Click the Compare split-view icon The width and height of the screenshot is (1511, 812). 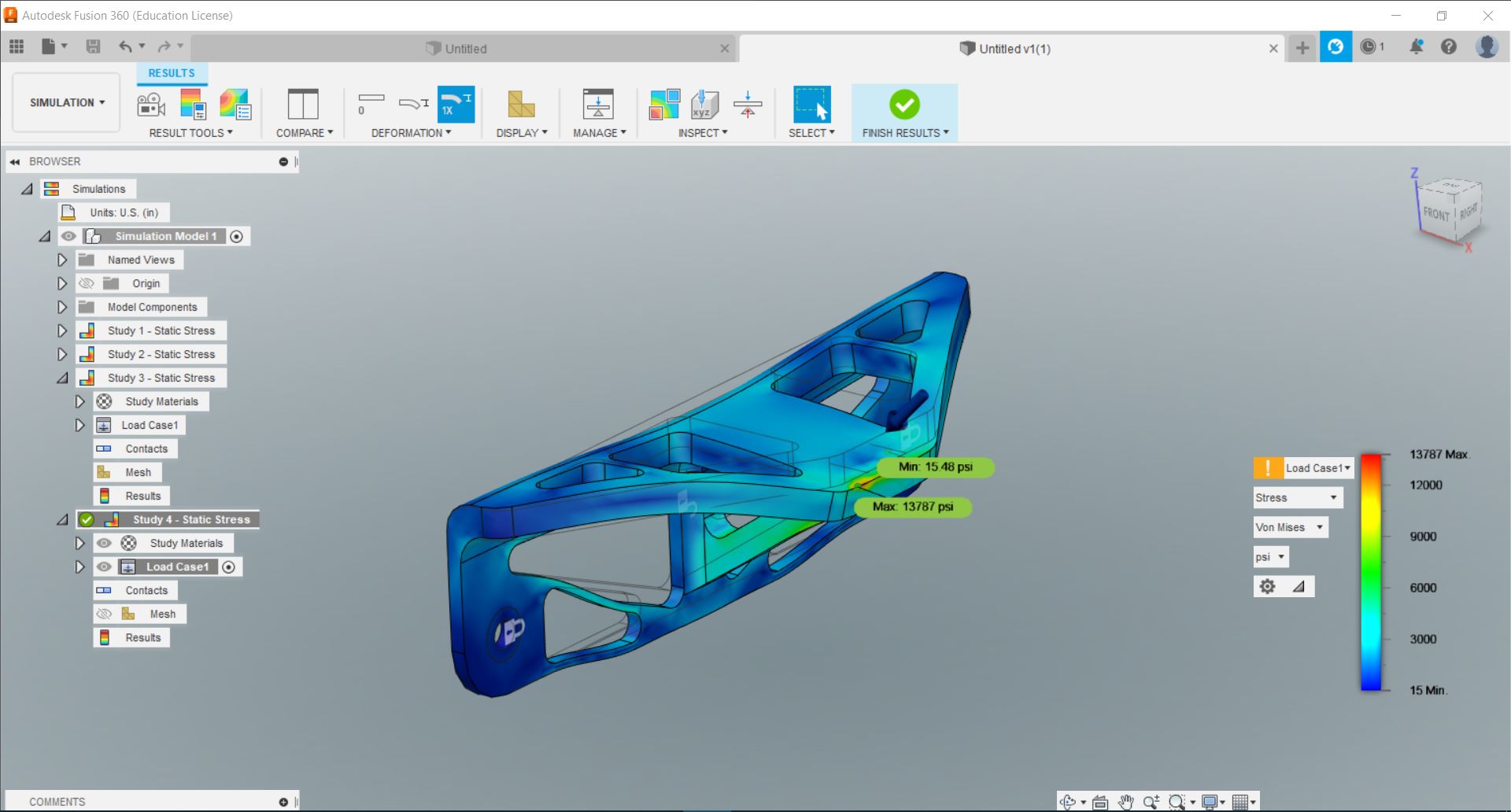point(302,105)
